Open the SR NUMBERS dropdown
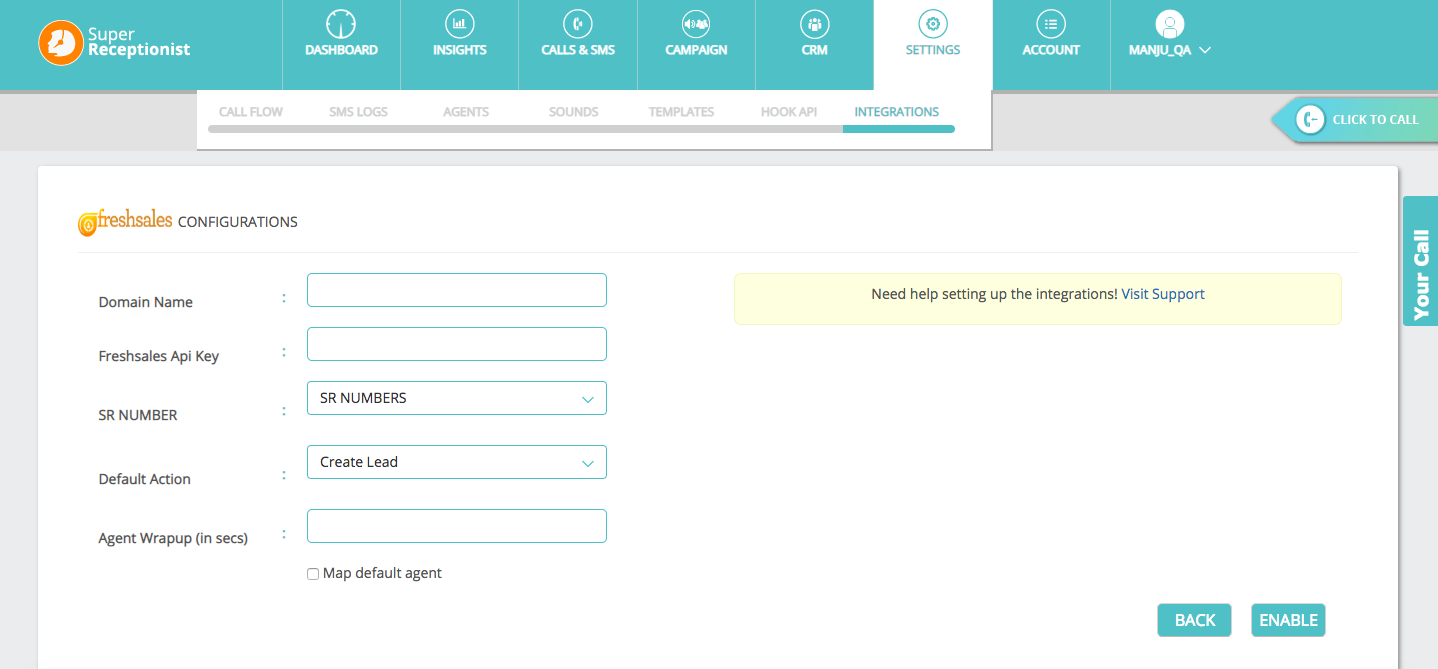The height and width of the screenshot is (669, 1438). [457, 398]
